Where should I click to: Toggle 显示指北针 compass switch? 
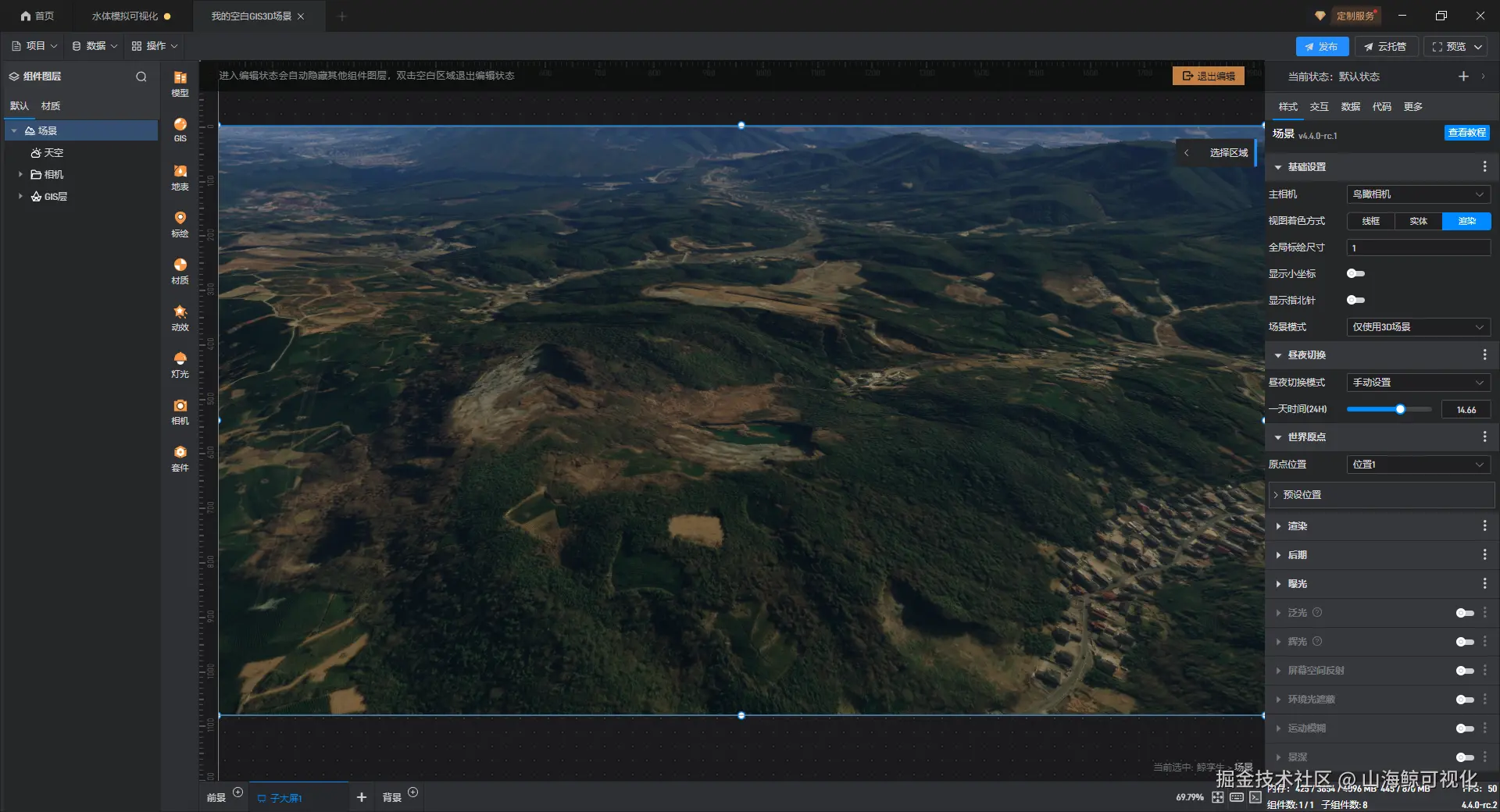[x=1355, y=300]
